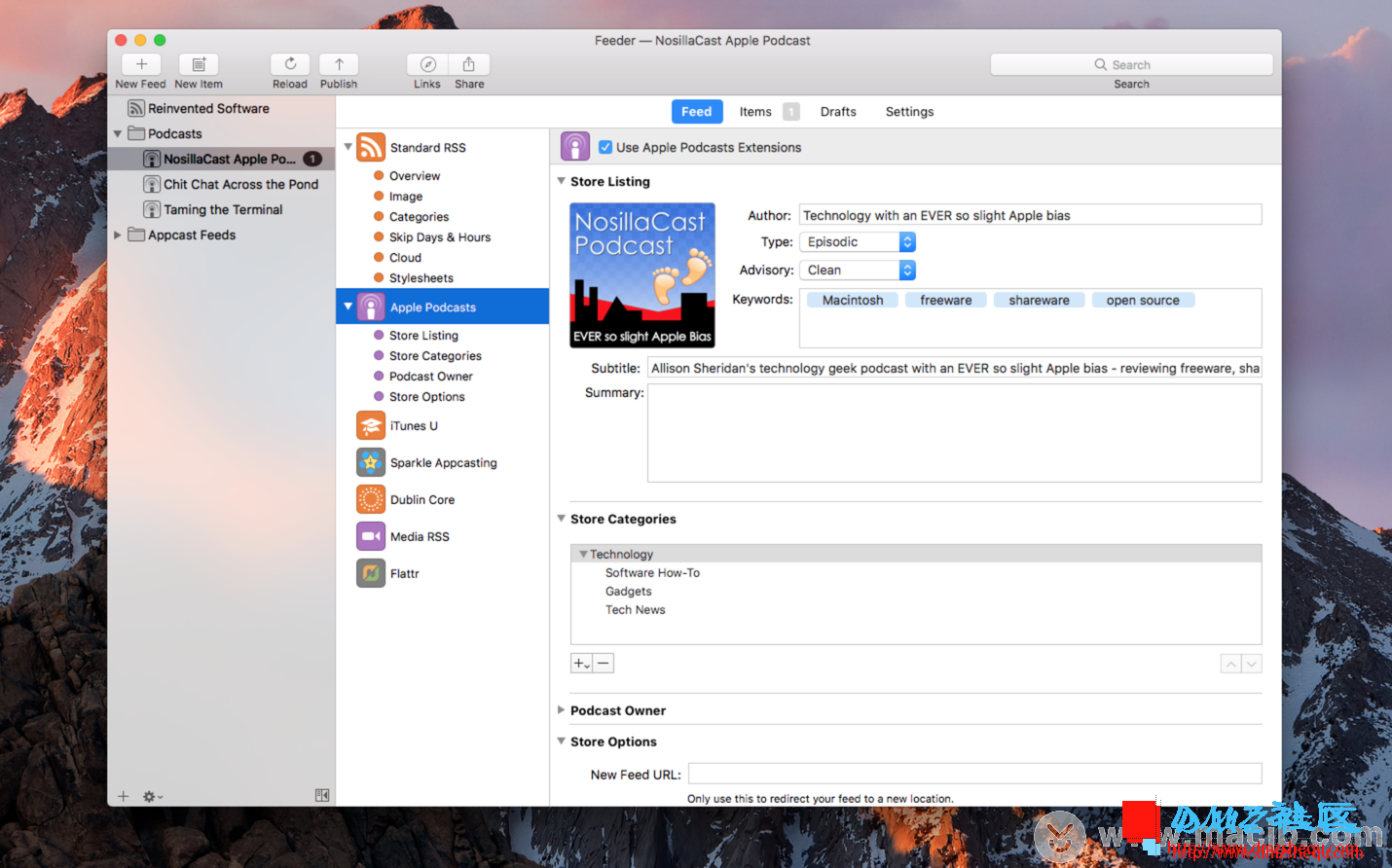Remove selected category with the minus button
The height and width of the screenshot is (868, 1392).
click(604, 664)
